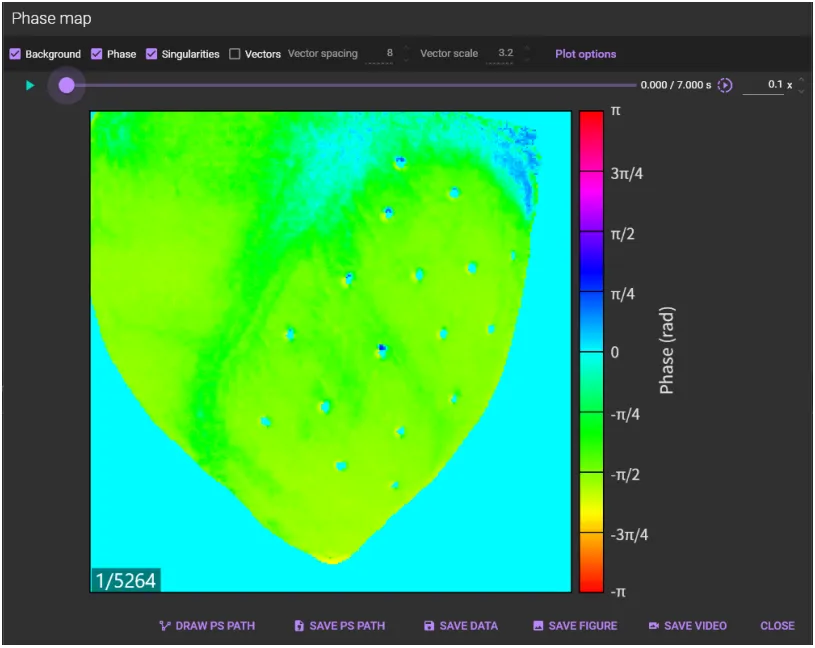The image size is (815, 648).
Task: Click the playback speed icon beside the time
Action: coord(726,85)
